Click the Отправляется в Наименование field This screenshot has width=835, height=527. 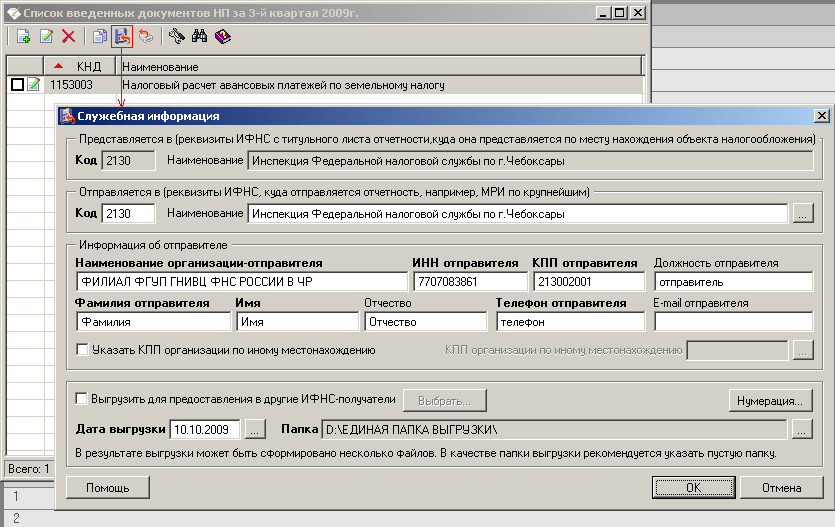click(x=518, y=213)
